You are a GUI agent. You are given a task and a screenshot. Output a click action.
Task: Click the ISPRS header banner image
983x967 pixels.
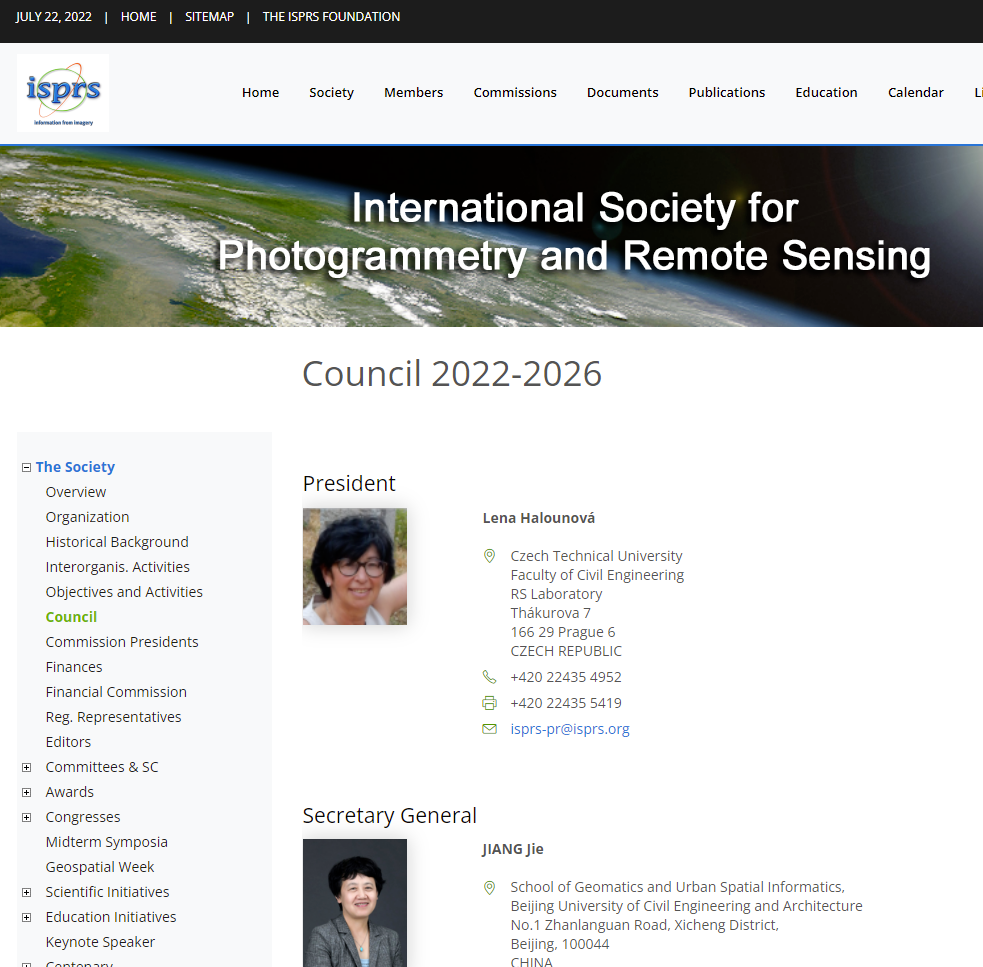click(492, 236)
